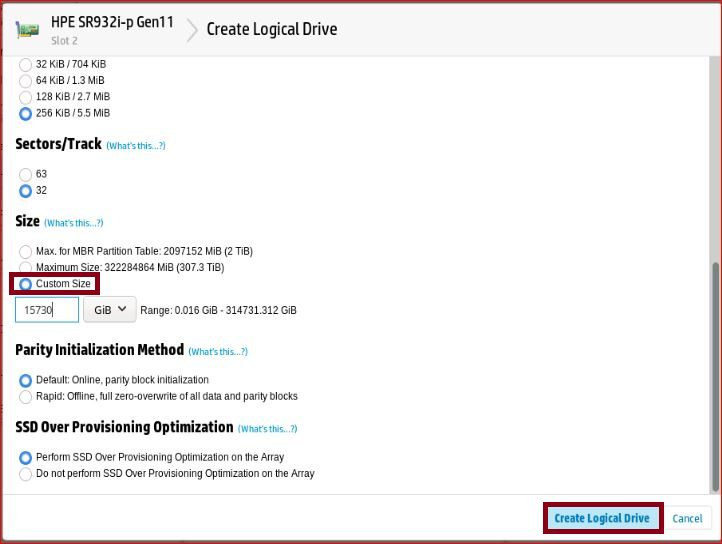
Task: Select Max. for MBR Partition Table size
Action: (26, 251)
